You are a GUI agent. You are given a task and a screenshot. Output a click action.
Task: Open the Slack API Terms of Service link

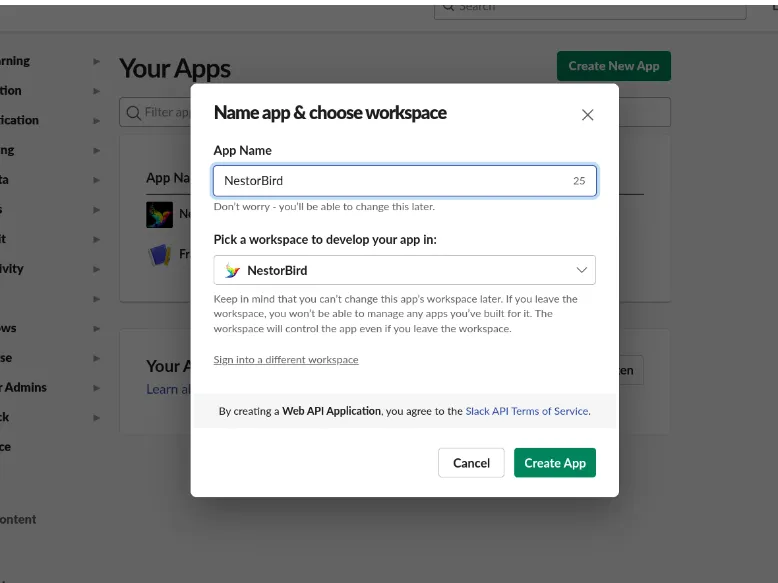(x=527, y=411)
